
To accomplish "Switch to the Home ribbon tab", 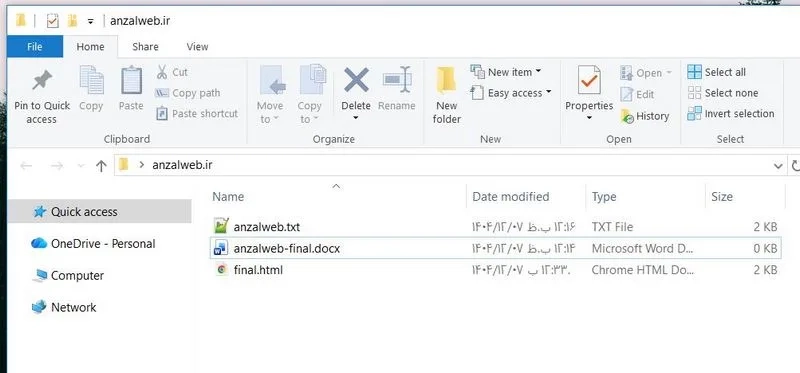I will [x=90, y=46].
